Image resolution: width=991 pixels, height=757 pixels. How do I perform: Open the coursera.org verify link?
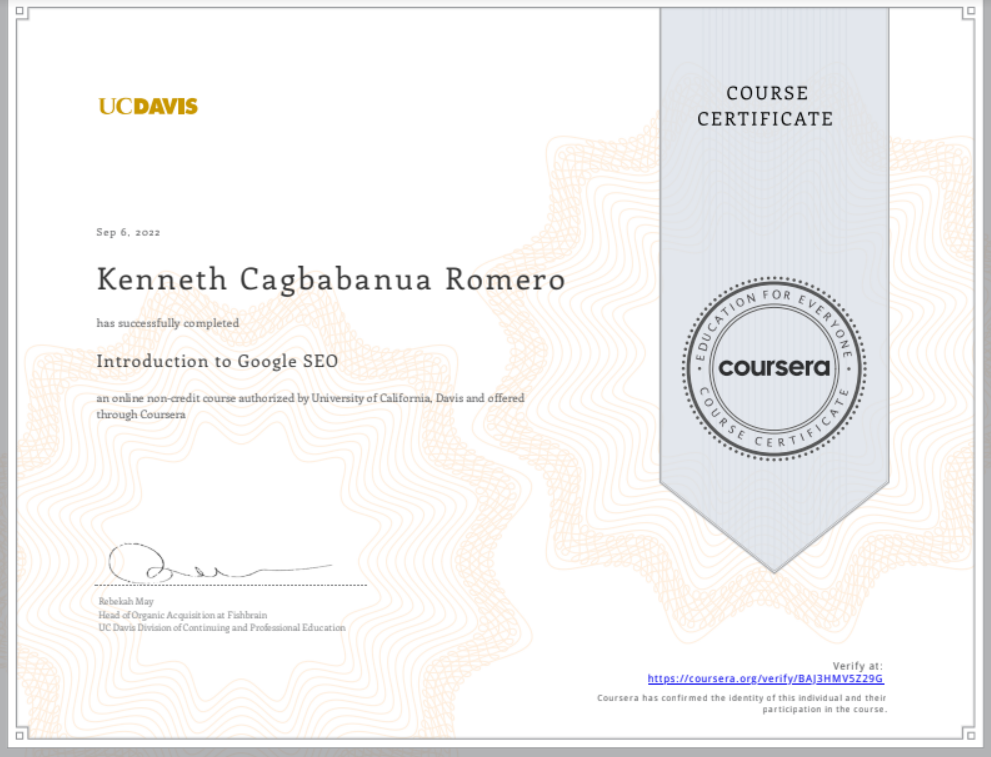coord(765,679)
